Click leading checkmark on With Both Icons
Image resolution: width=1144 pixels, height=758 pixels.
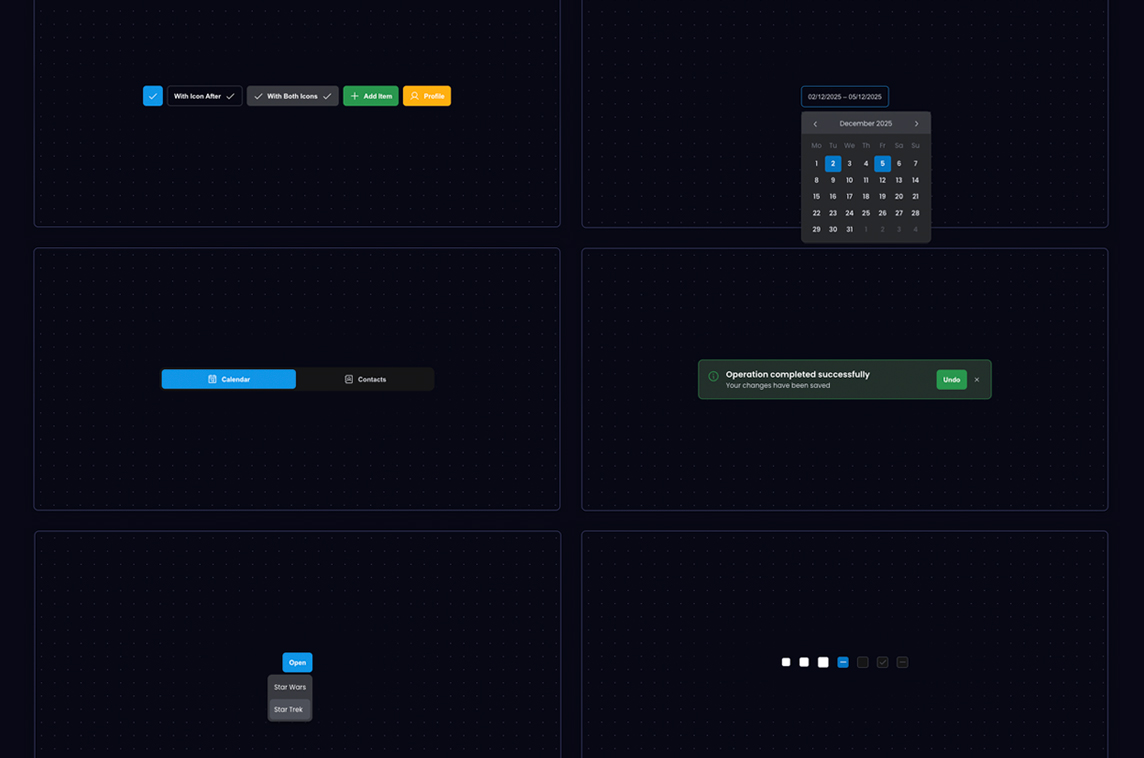(258, 96)
